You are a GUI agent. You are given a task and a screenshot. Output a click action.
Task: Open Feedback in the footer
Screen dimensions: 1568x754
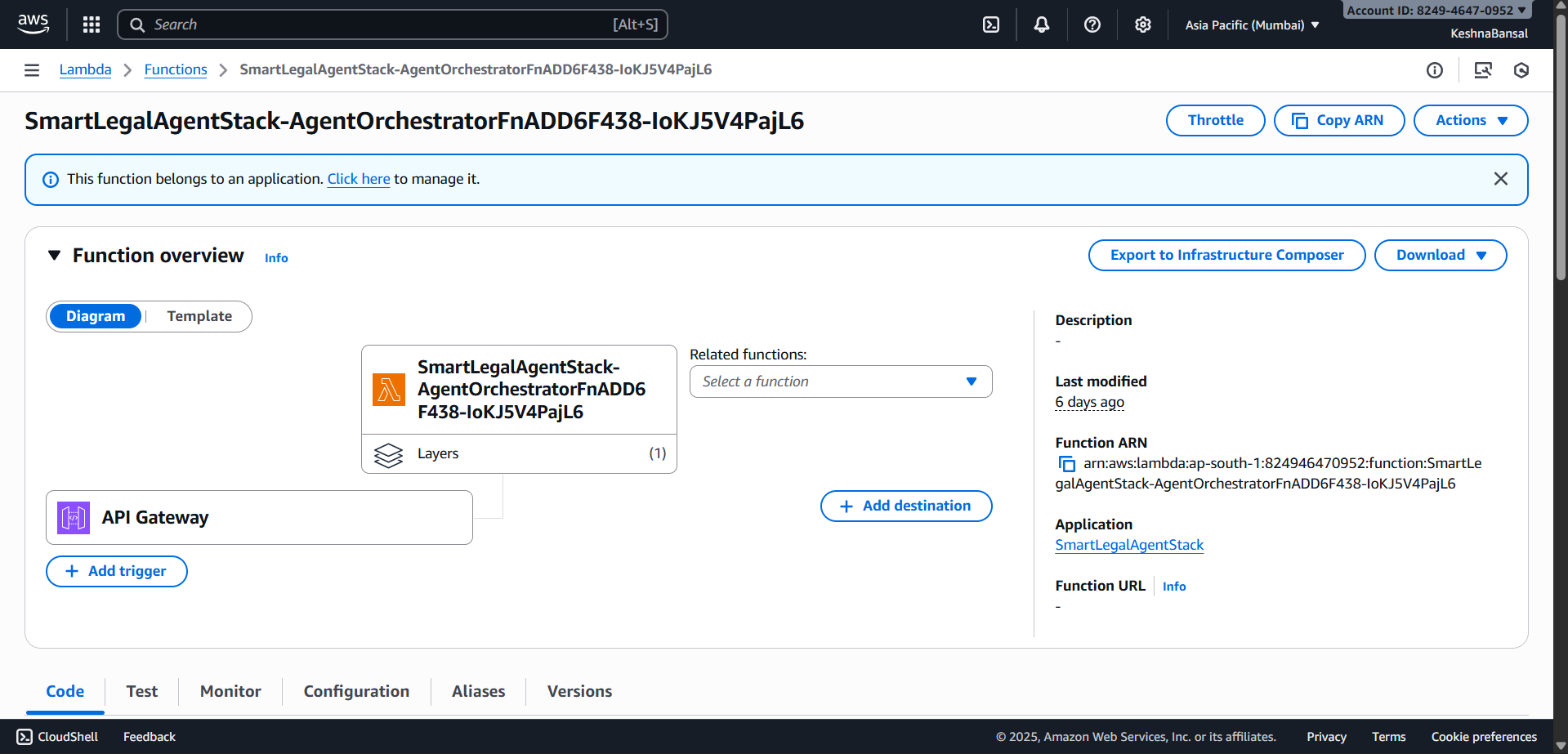(150, 737)
